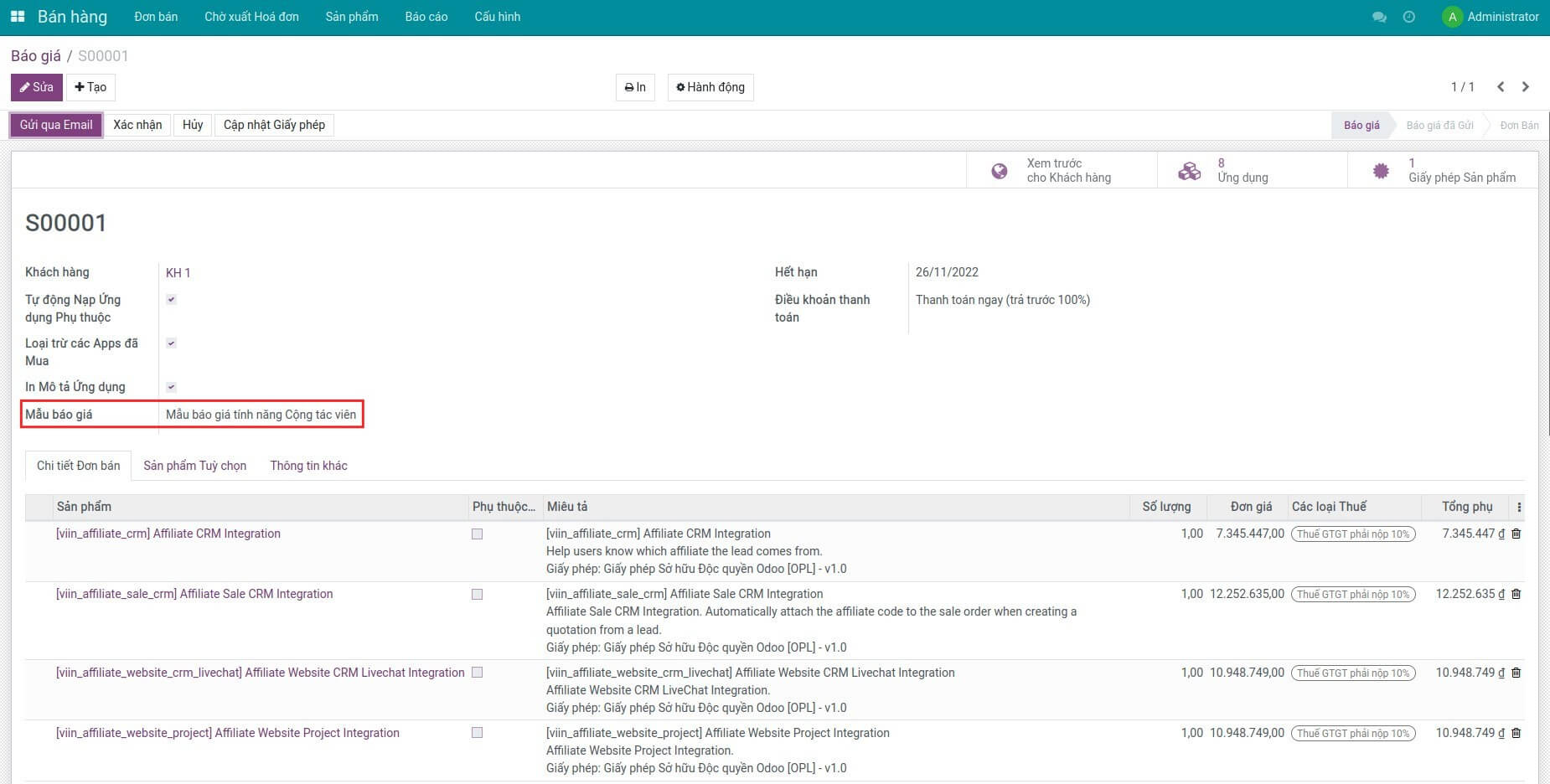Check Phụ thuộc box for Affiliate Sale CRM row
This screenshot has height=784, width=1550.
coord(477,595)
